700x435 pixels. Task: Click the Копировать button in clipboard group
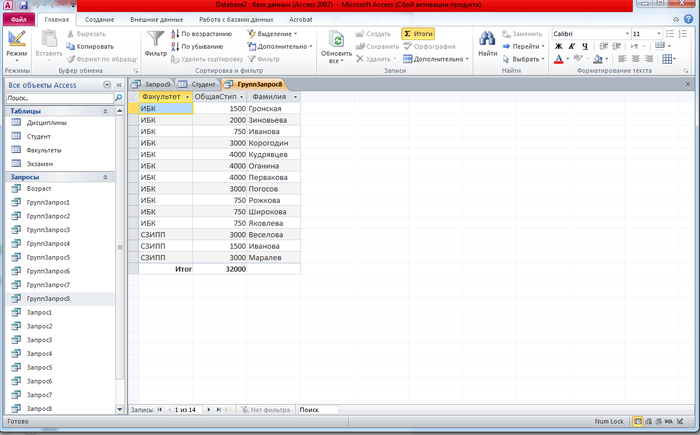[88, 46]
